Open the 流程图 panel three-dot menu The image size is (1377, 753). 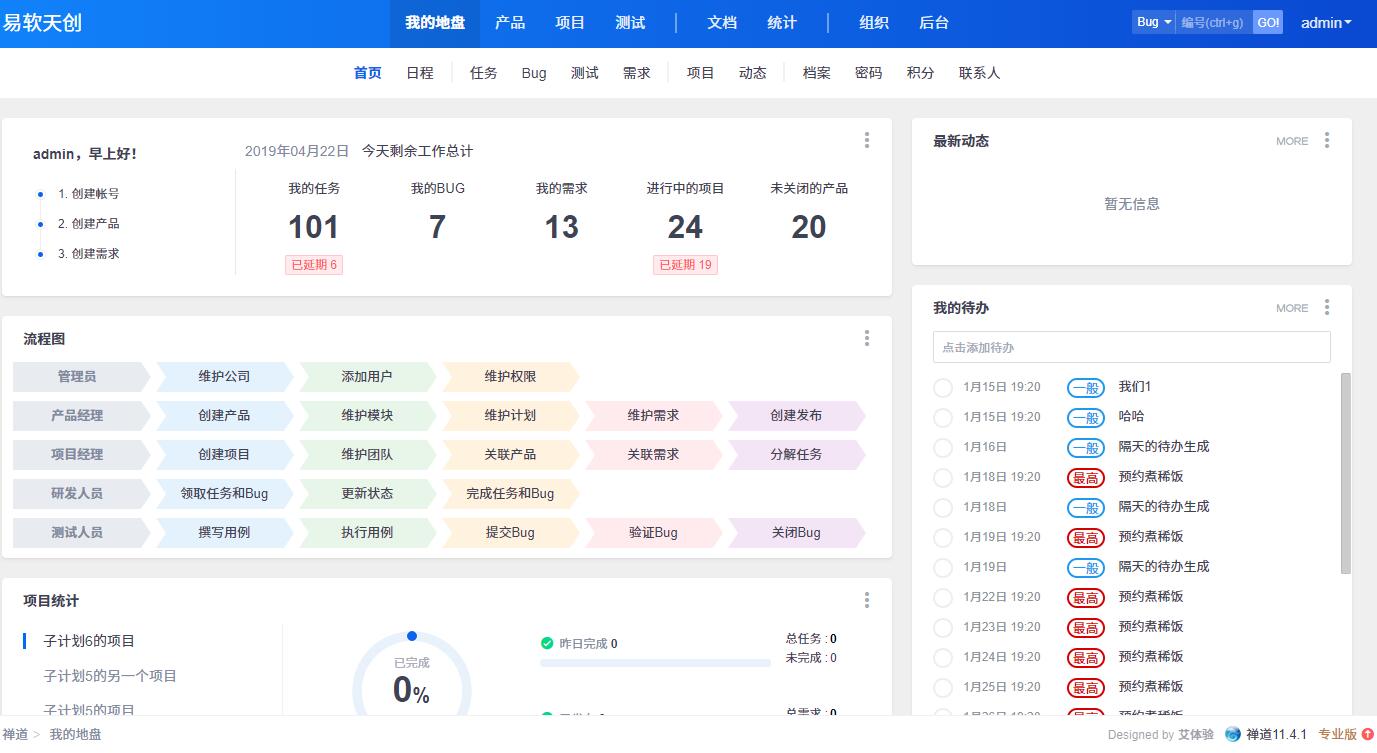[866, 339]
